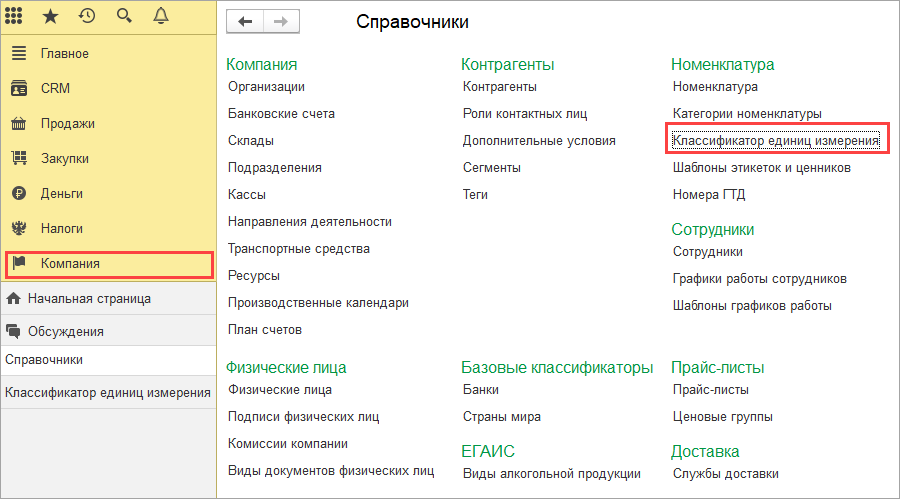Open the apps grid menu icon

coord(15,16)
